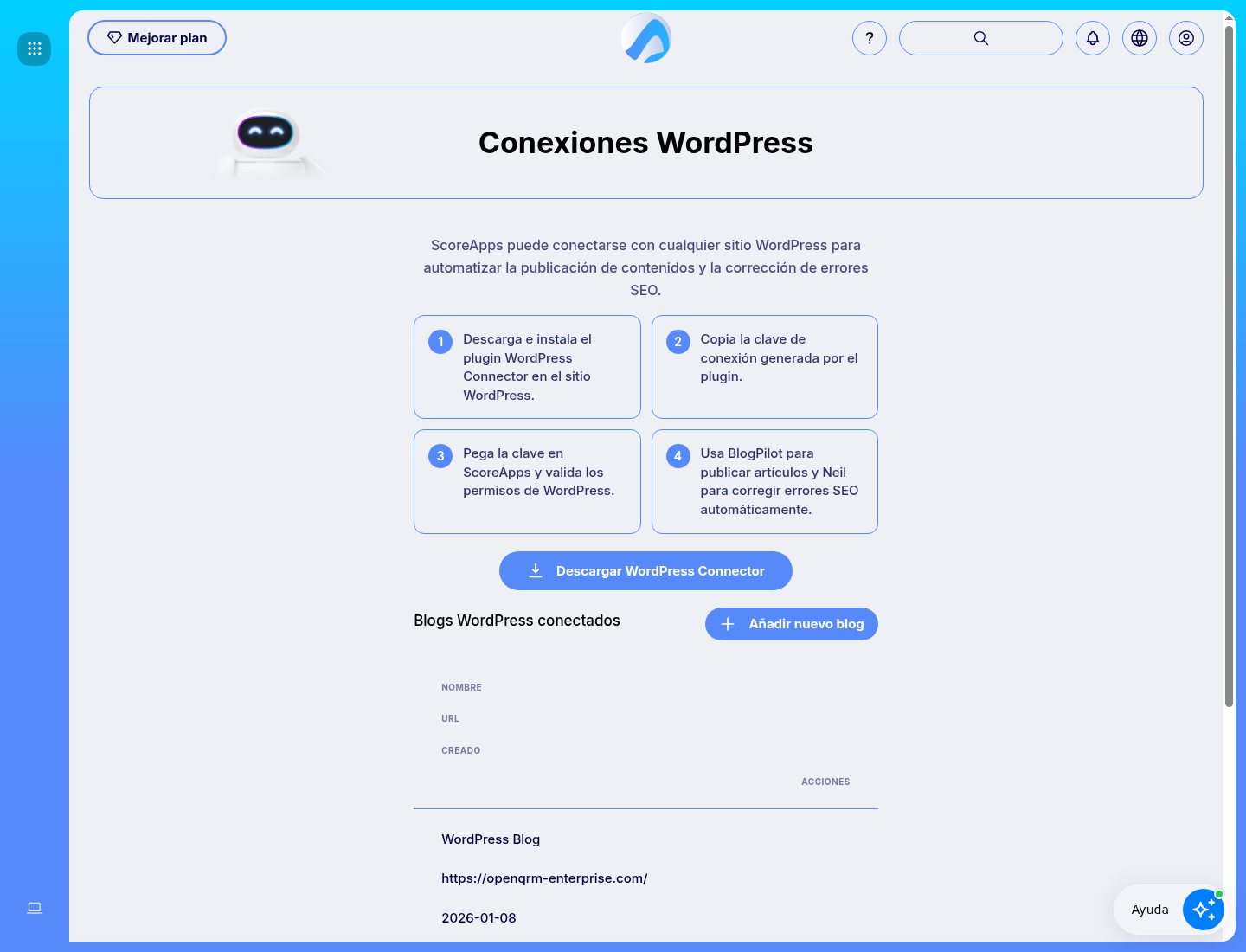Click the laptop icon in the sidebar
This screenshot has width=1246, height=952.
pos(35,908)
